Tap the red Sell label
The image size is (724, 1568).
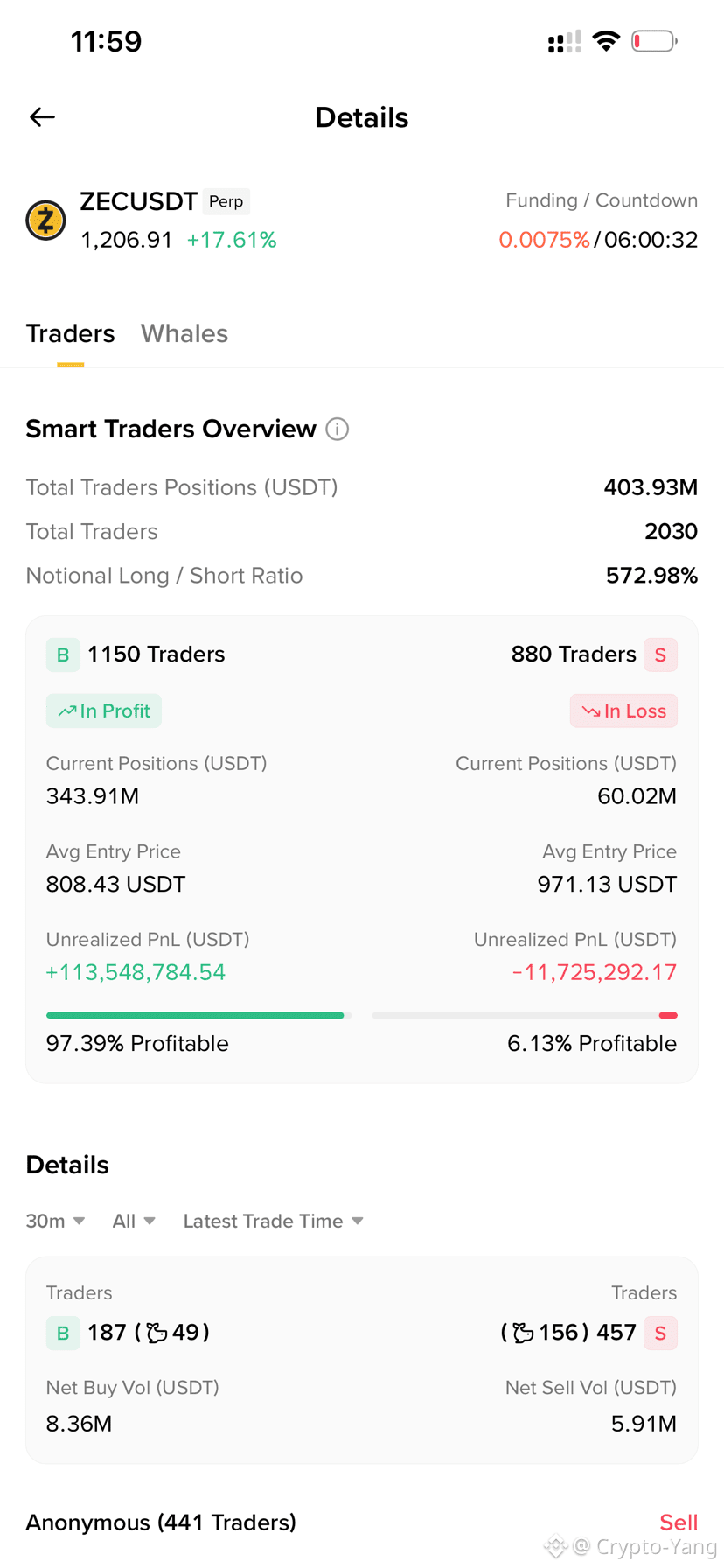(679, 1522)
